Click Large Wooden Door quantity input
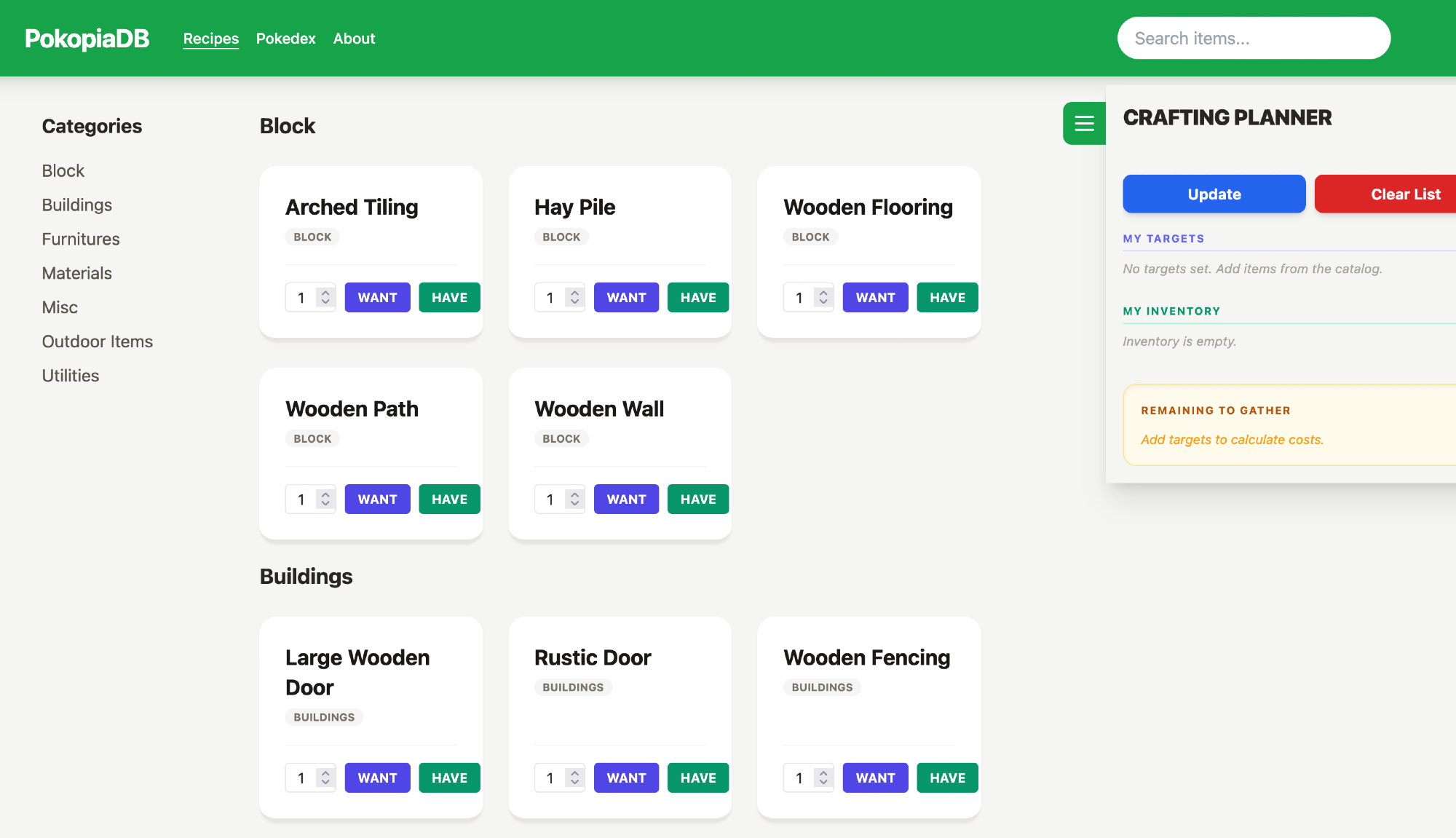This screenshot has width=1456, height=838. click(301, 778)
